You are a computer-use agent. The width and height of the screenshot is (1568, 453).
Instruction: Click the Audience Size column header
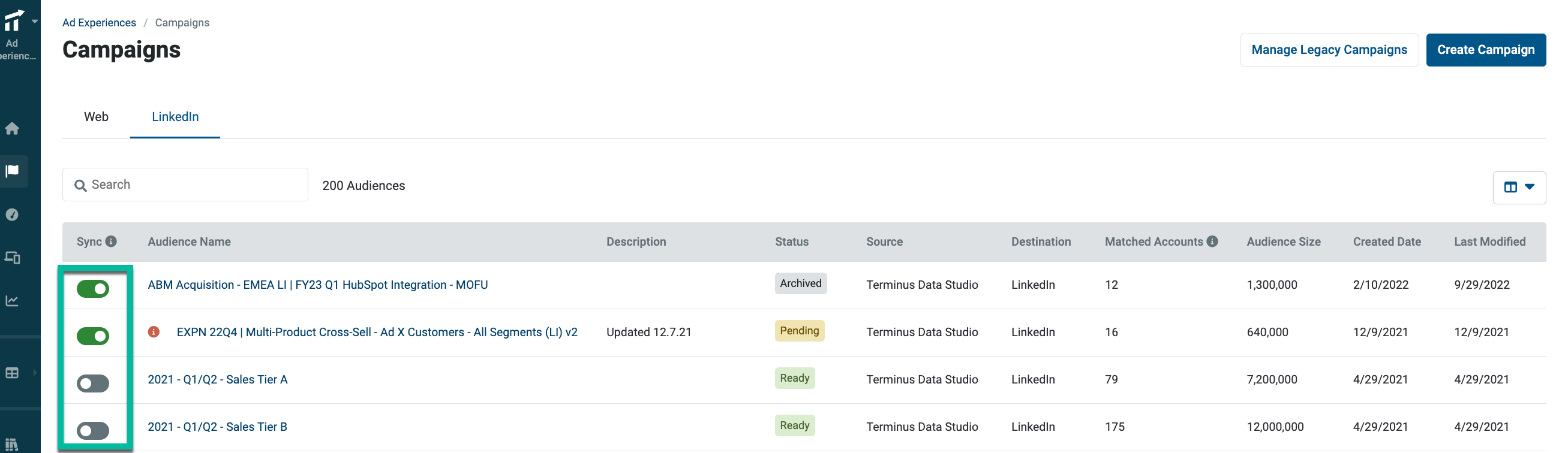pyautogui.click(x=1283, y=241)
